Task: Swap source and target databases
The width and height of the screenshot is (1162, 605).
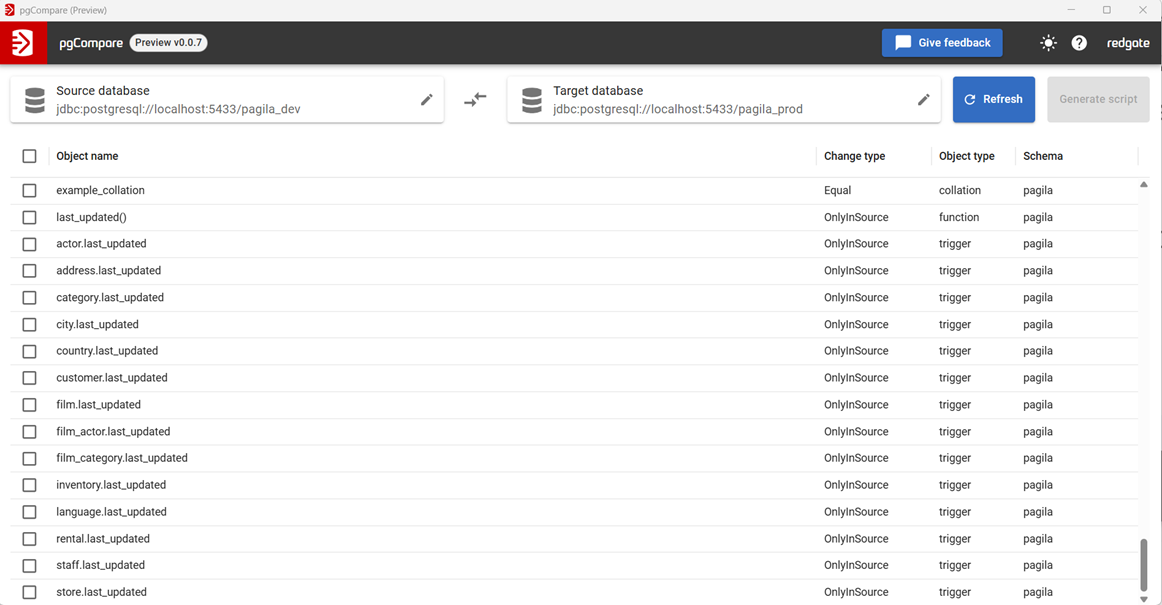Action: (475, 100)
